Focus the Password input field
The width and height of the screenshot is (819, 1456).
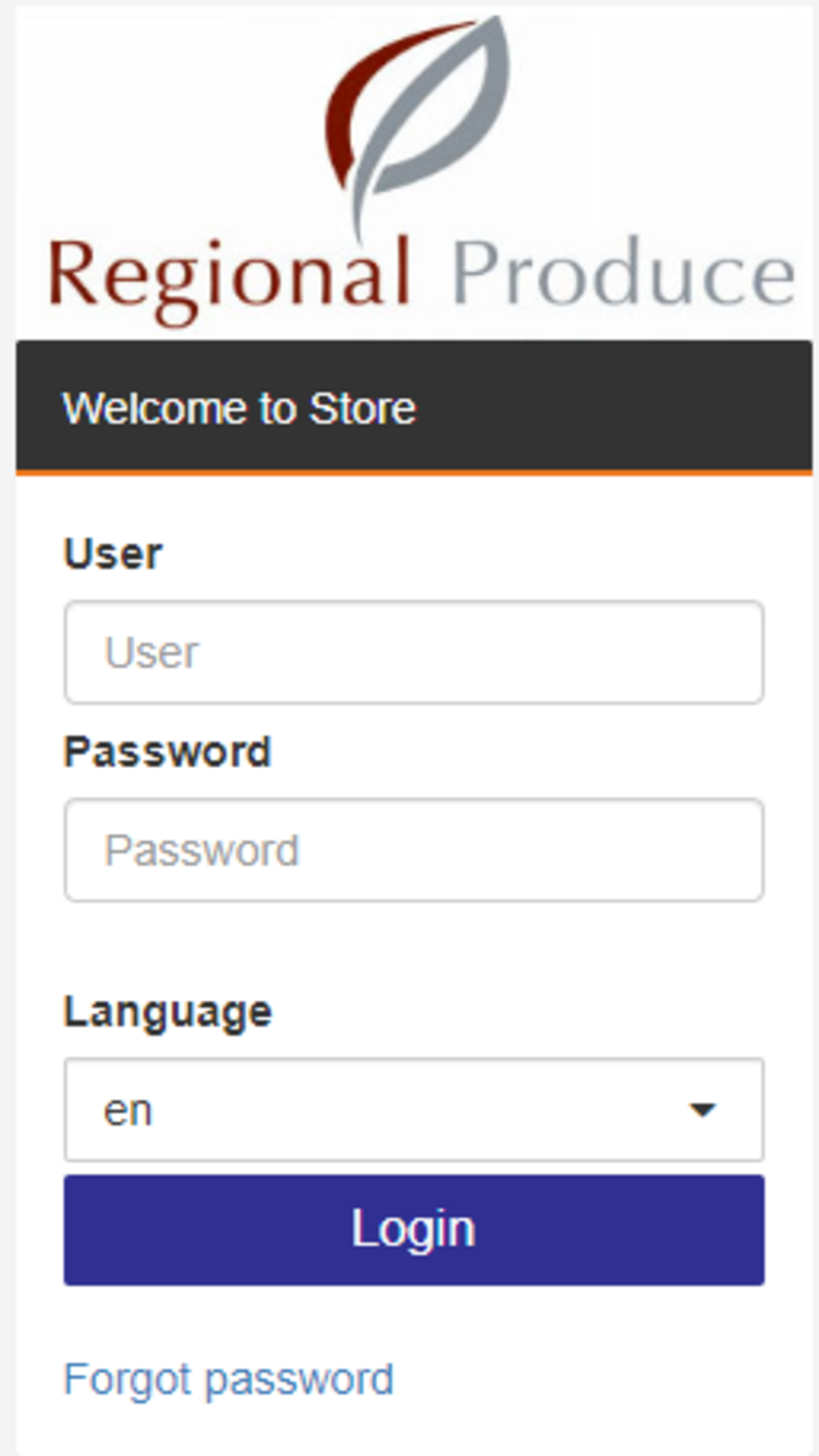[x=414, y=850]
